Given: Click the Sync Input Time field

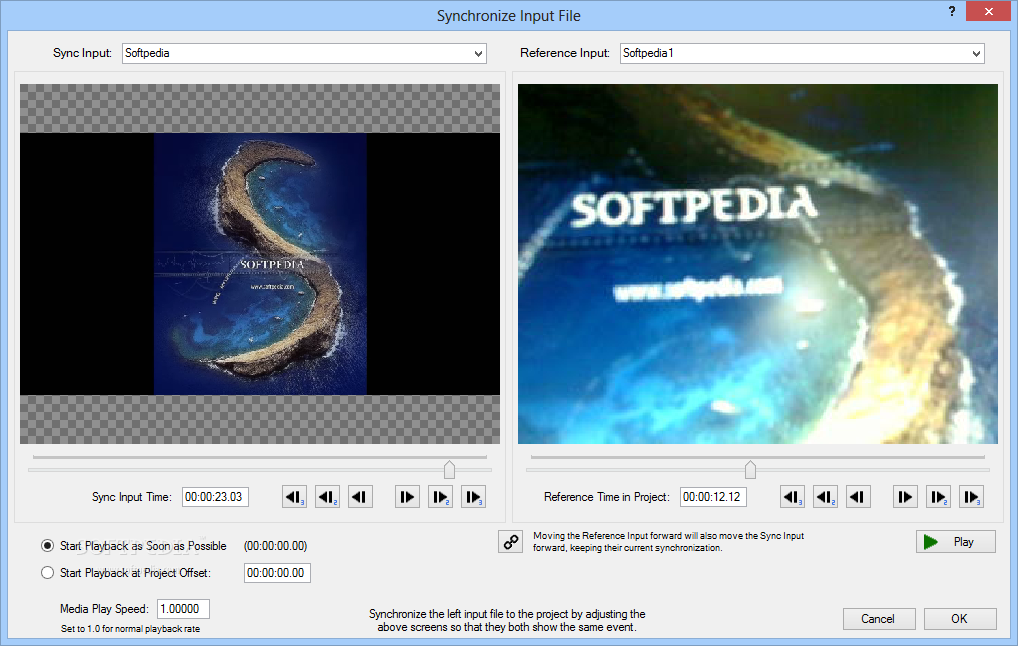Looking at the screenshot, I should [x=215, y=497].
